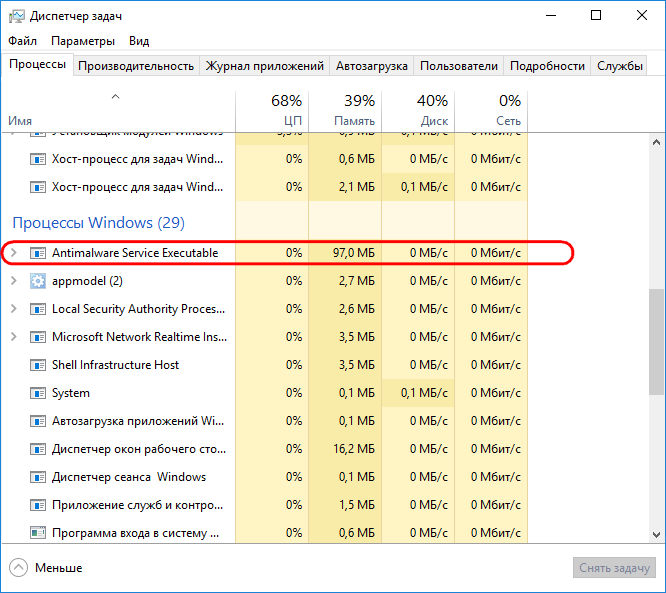
Task: Sort by the Память 39% column header
Action: (x=345, y=111)
